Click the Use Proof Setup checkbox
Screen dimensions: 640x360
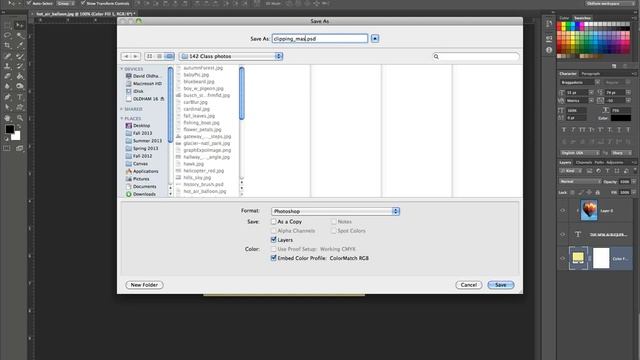pyautogui.click(x=273, y=249)
